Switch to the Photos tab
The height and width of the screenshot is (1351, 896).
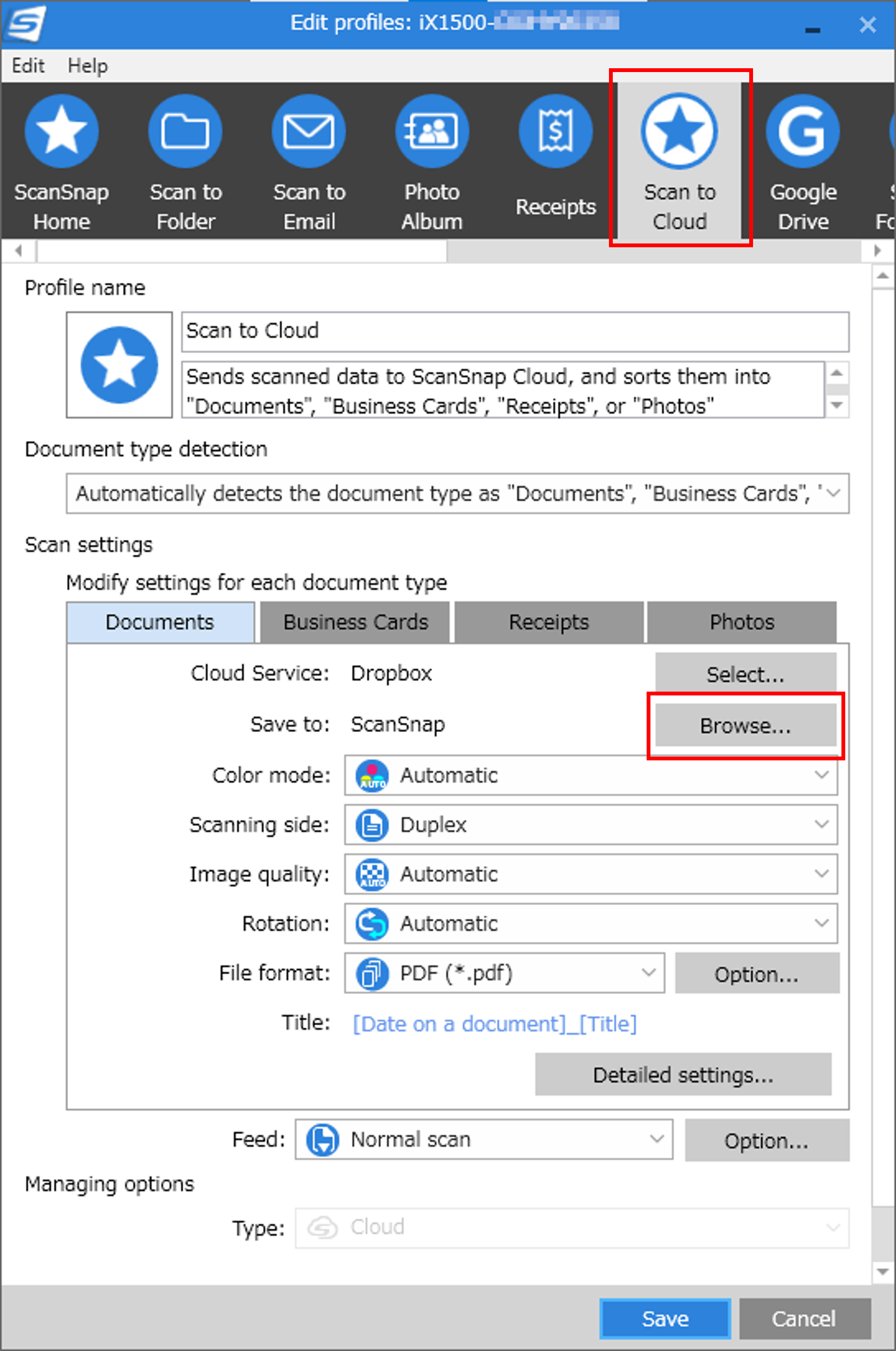[742, 622]
